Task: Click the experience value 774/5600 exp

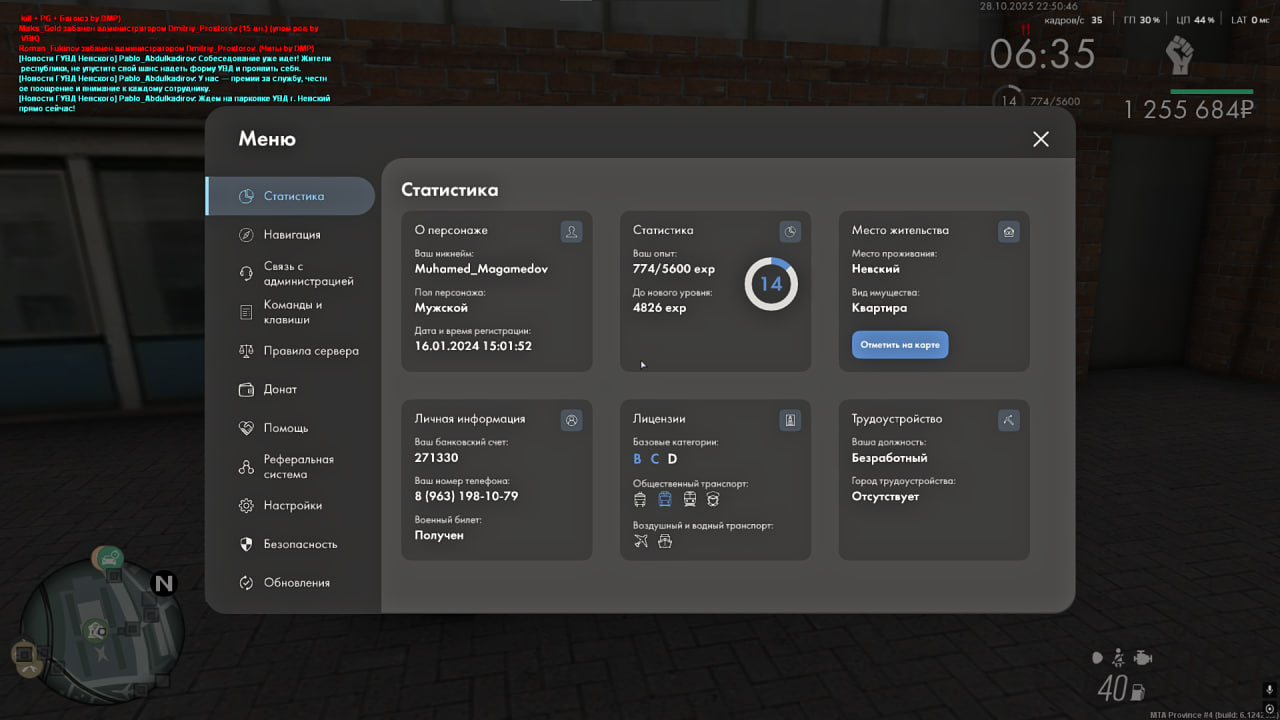Action: 674,269
